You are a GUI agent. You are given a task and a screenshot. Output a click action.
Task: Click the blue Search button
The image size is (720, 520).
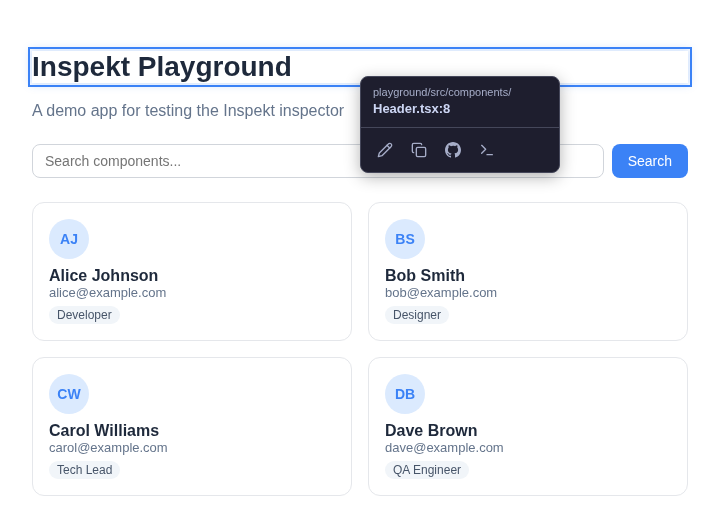click(x=650, y=161)
